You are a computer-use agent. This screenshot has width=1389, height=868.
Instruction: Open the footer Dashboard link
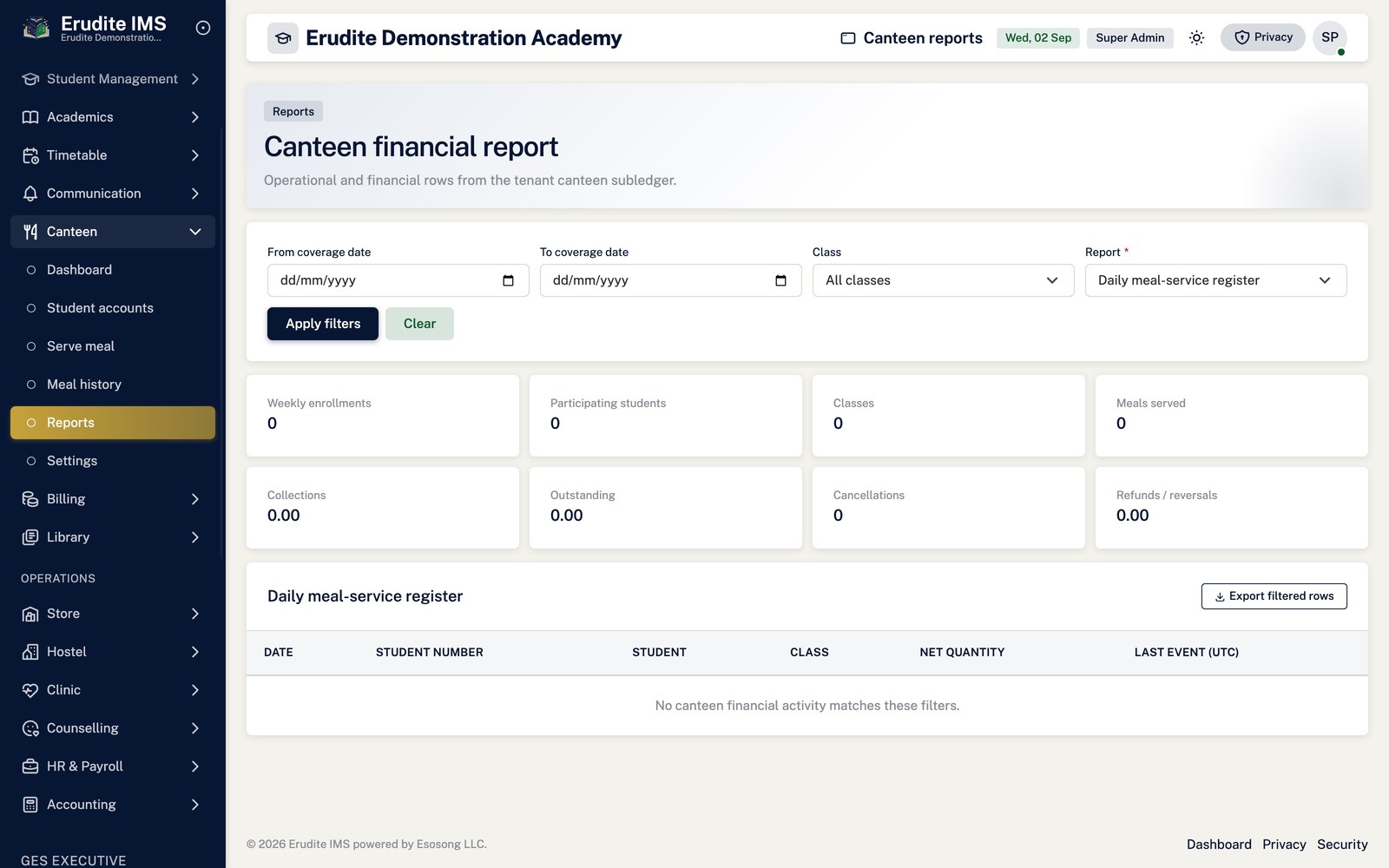[x=1219, y=845]
